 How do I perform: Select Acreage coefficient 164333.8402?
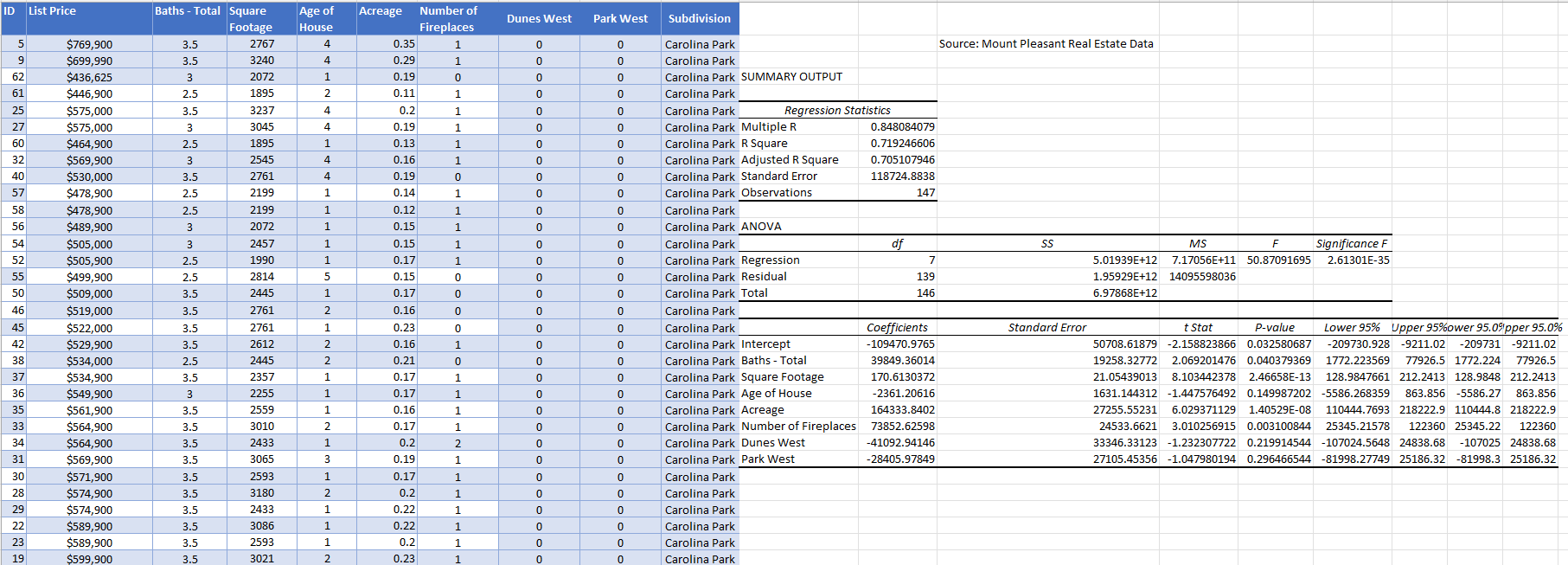tap(903, 410)
